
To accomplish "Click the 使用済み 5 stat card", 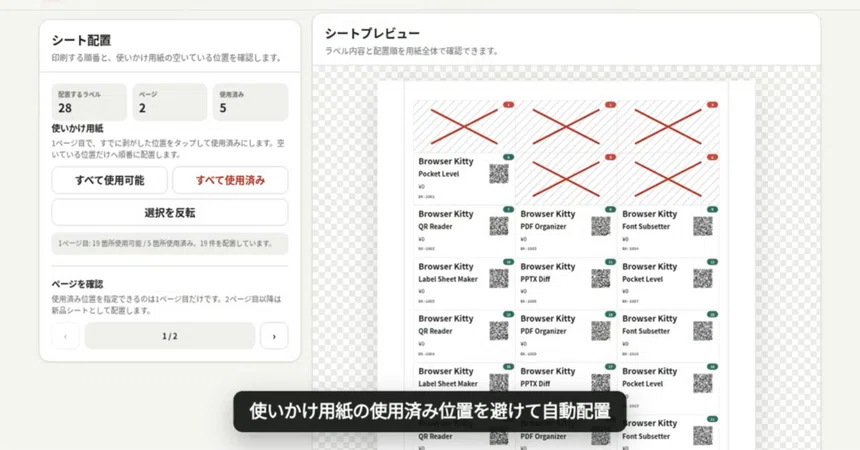I will (x=250, y=102).
